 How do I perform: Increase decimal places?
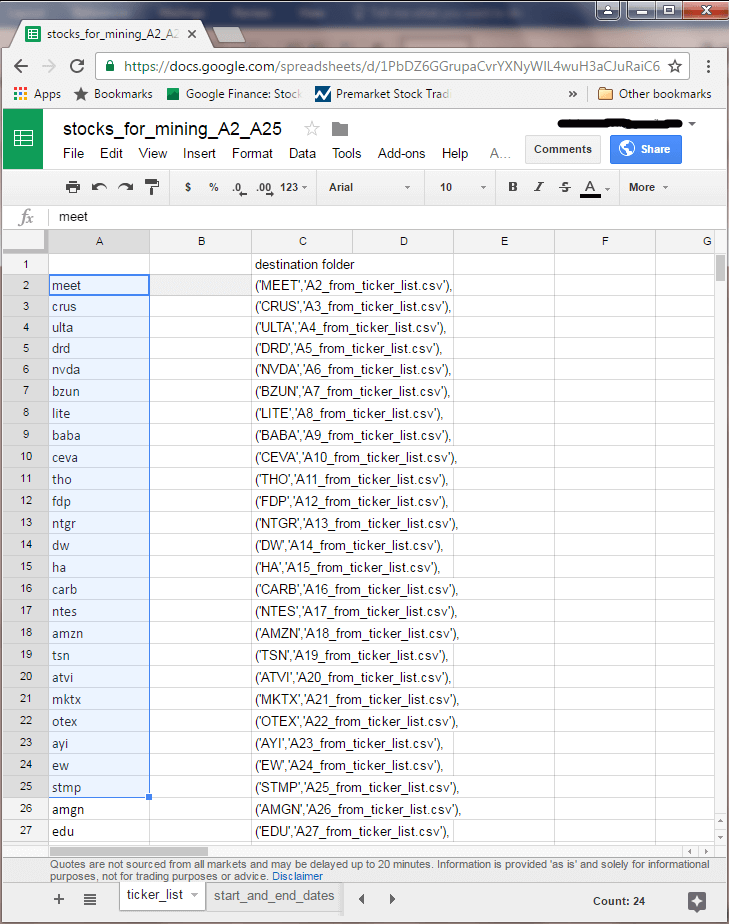265,188
